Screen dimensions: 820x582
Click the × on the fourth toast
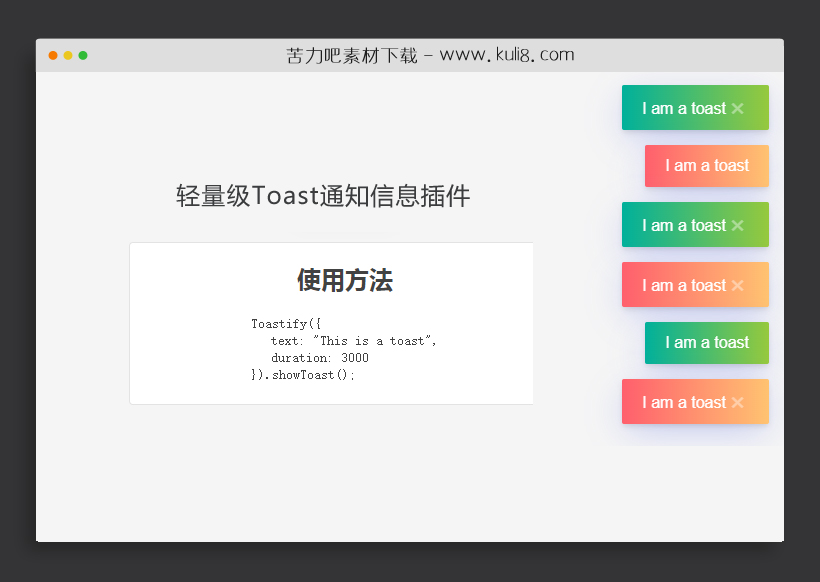[737, 285]
